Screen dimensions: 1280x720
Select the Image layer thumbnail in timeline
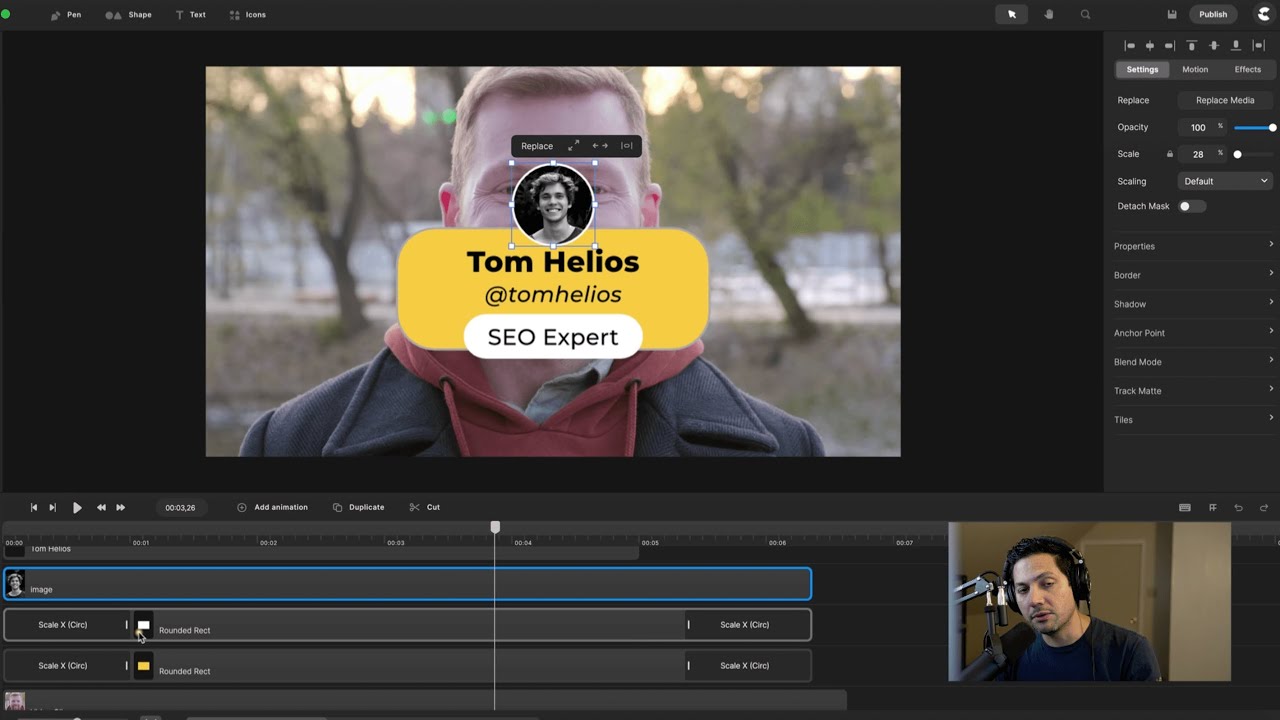[x=15, y=584]
